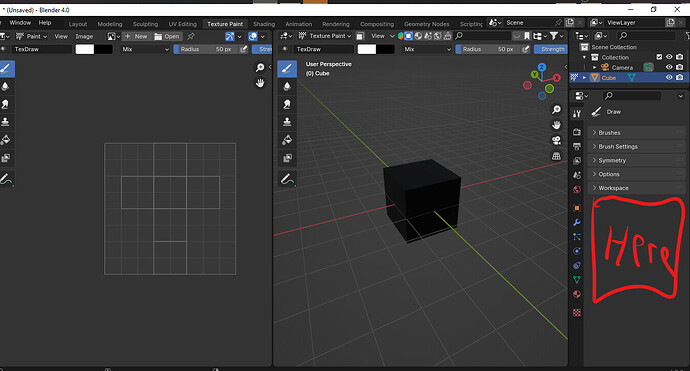Screen dimensions: 690x371
Task: Expand the Camera item in outliner
Action: (x=595, y=67)
